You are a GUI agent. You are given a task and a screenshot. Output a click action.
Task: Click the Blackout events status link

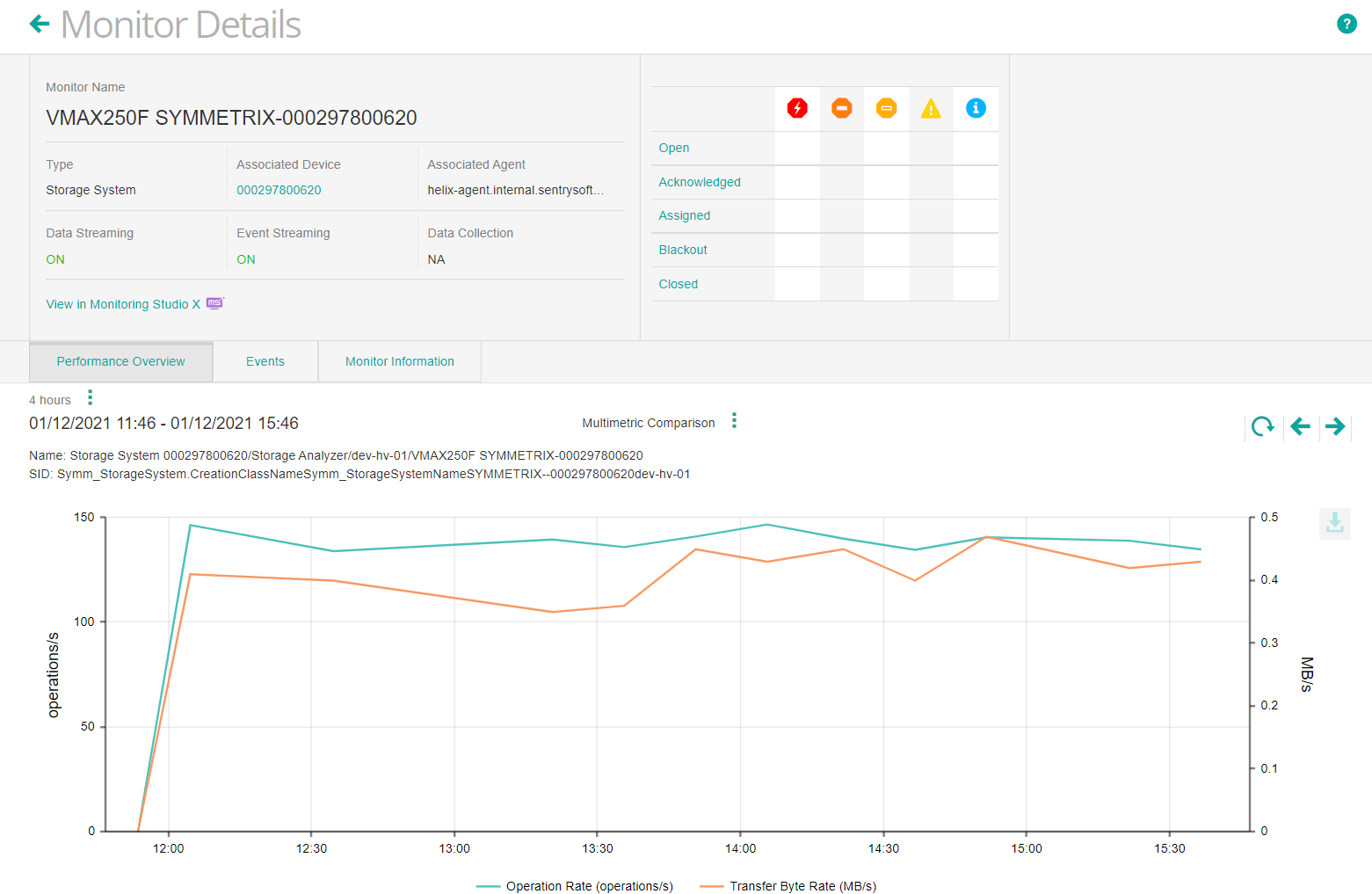(x=683, y=250)
